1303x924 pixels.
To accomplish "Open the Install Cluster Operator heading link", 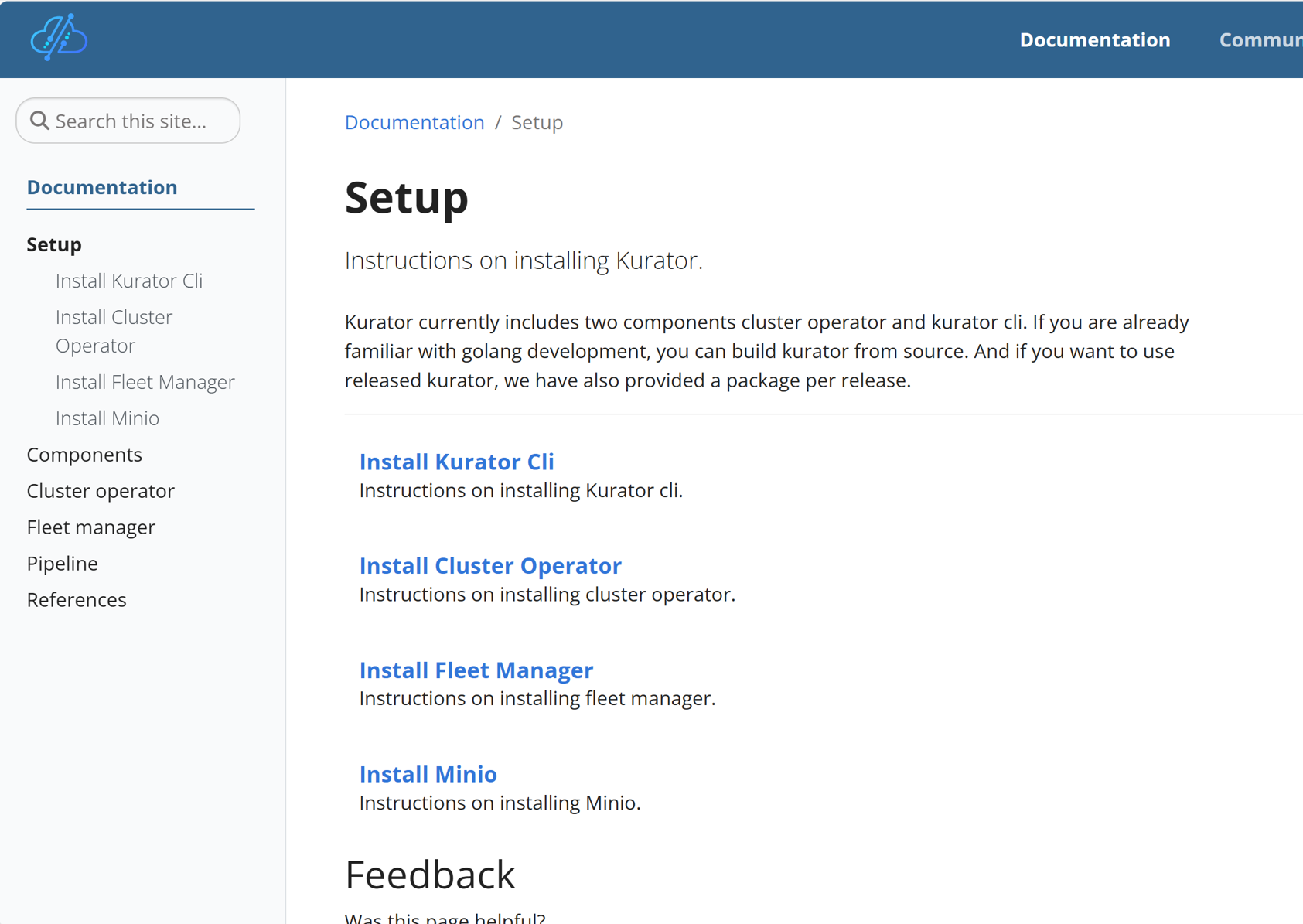I will click(x=490, y=566).
